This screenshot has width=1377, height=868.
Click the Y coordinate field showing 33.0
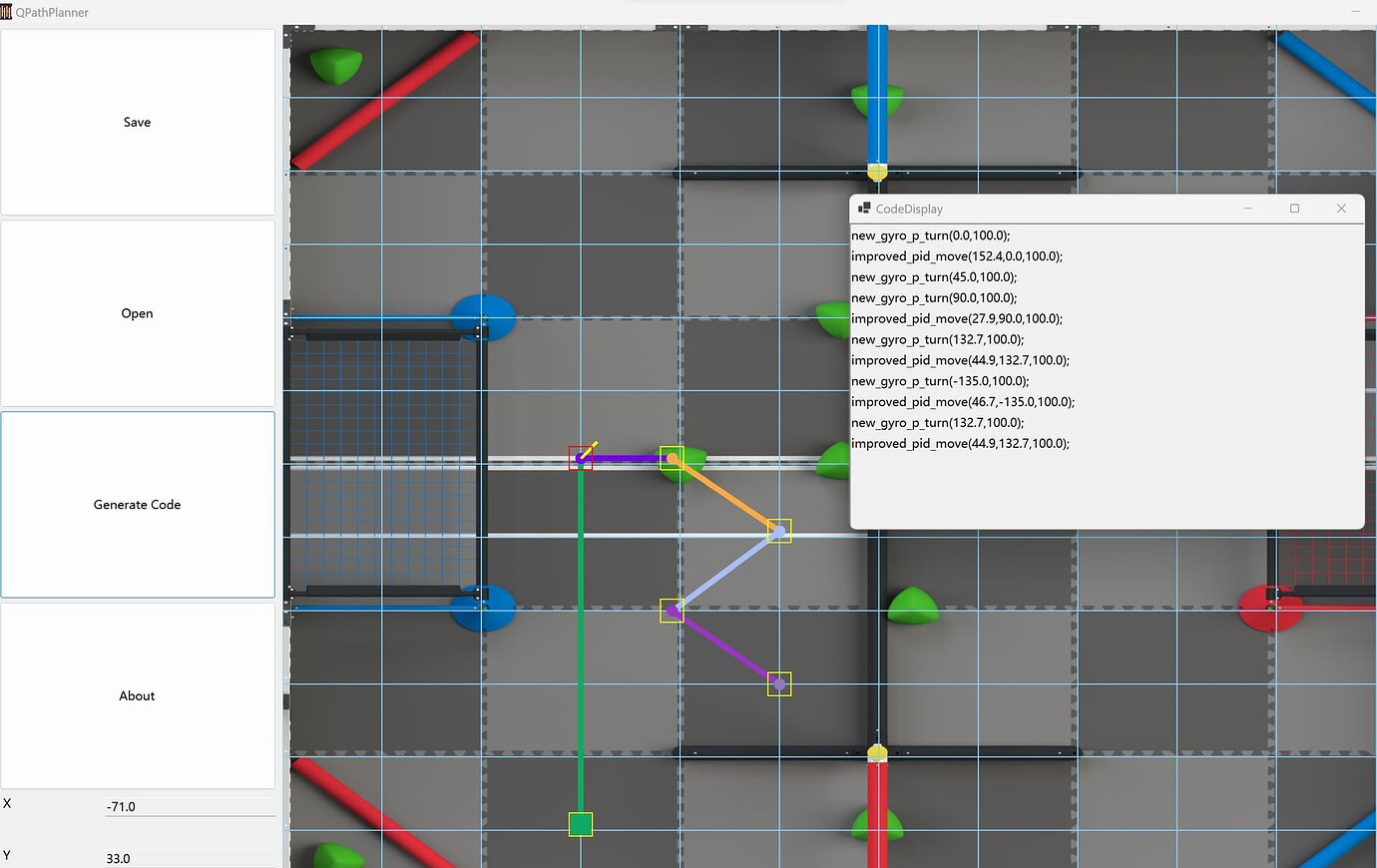pyautogui.click(x=190, y=857)
